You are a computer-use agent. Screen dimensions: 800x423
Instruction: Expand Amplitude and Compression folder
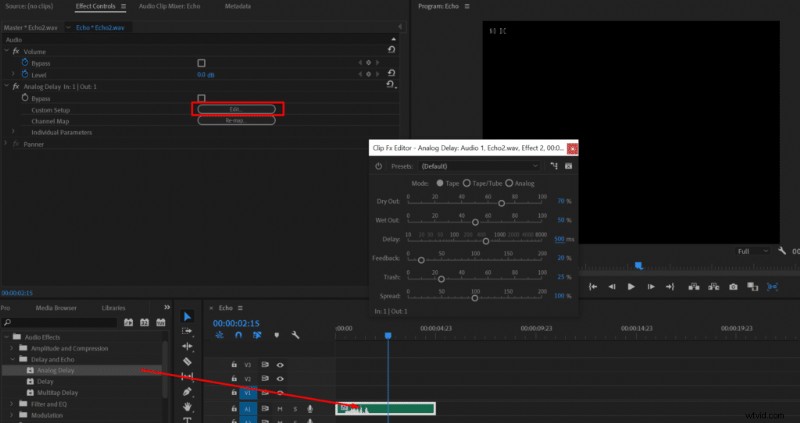[x=12, y=348]
